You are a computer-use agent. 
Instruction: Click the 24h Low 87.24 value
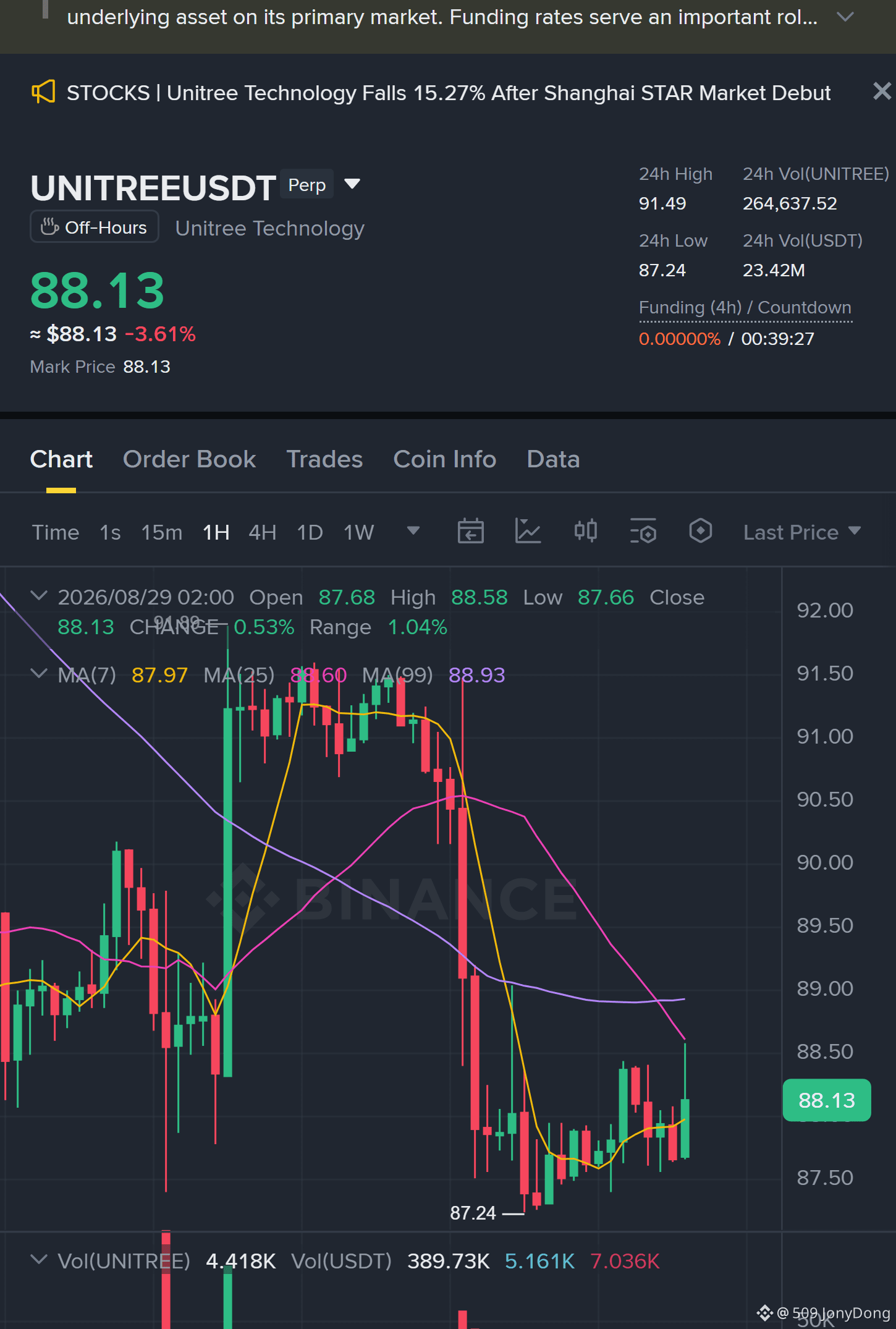click(662, 270)
